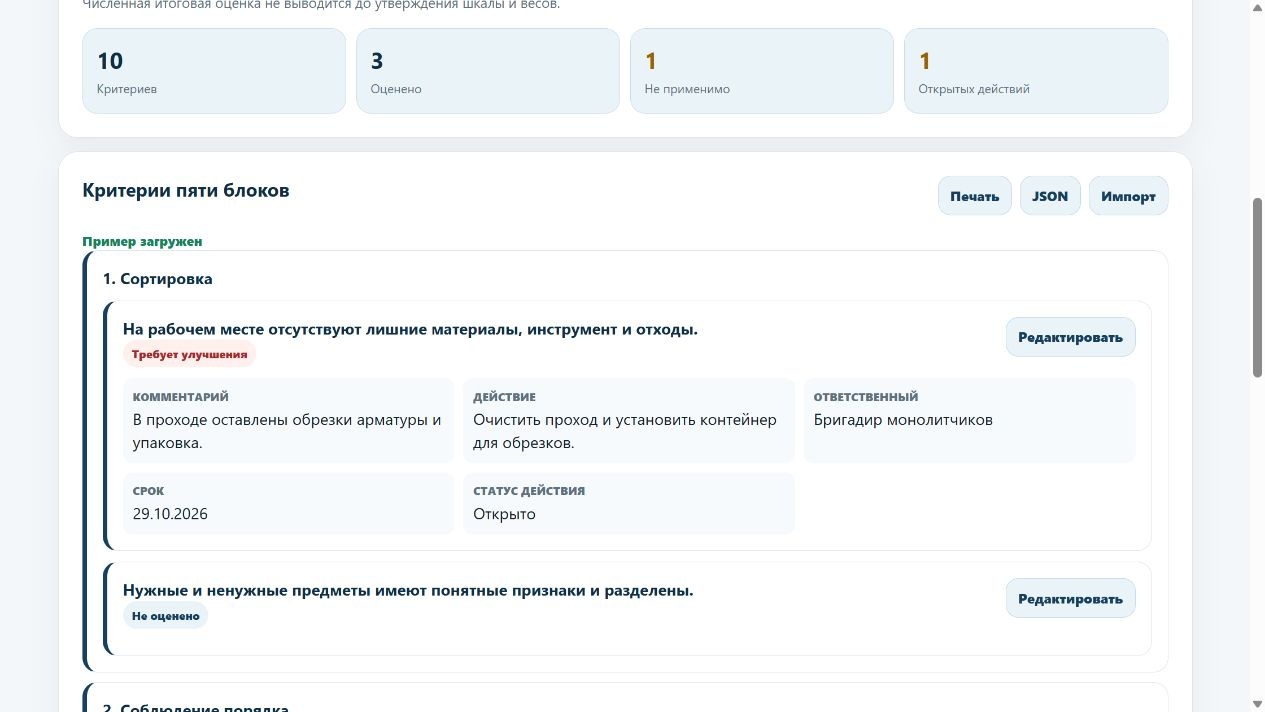Click the scrollbar up arrow
Screen dimensions: 1265x712
(x=1258, y=8)
